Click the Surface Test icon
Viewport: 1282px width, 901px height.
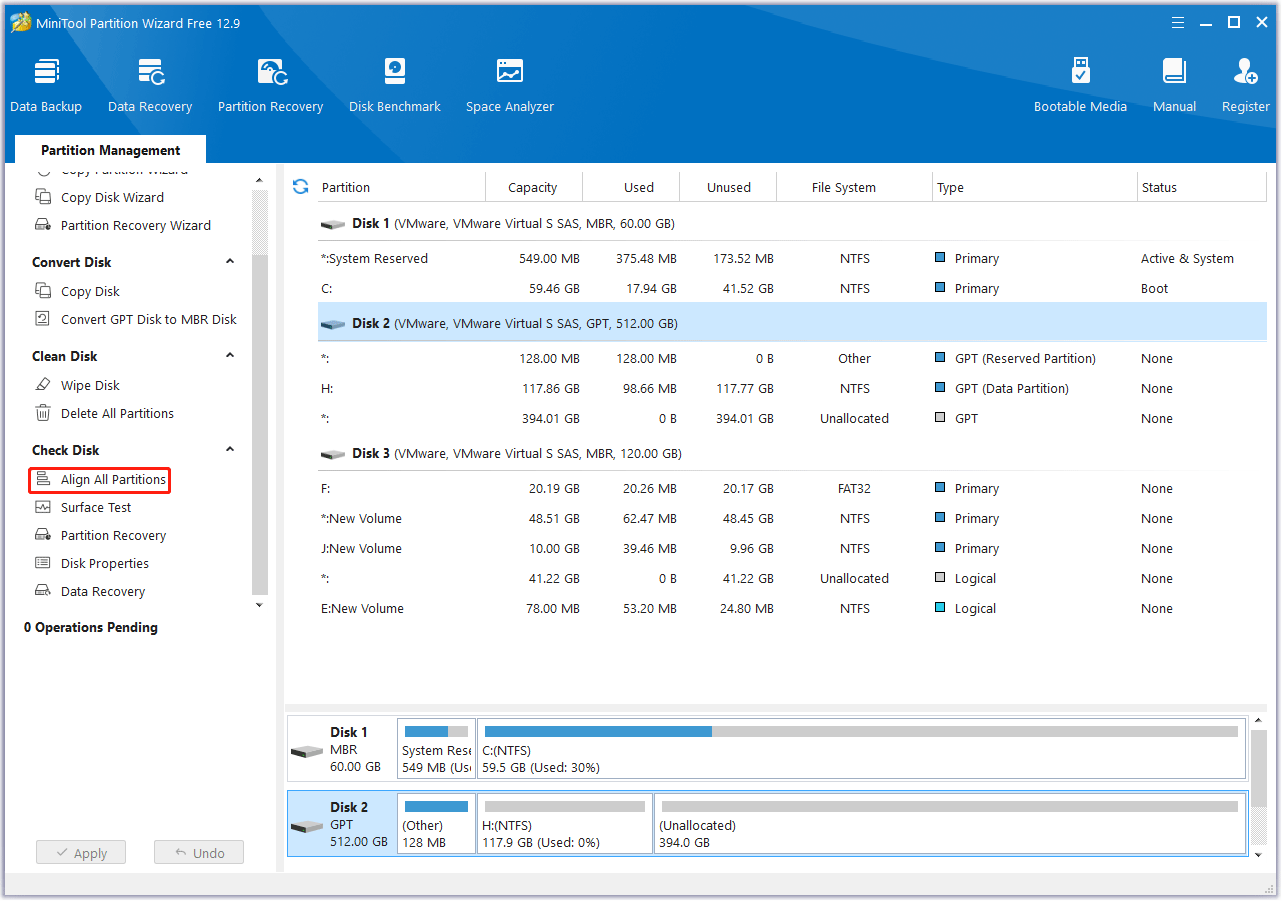click(x=43, y=507)
